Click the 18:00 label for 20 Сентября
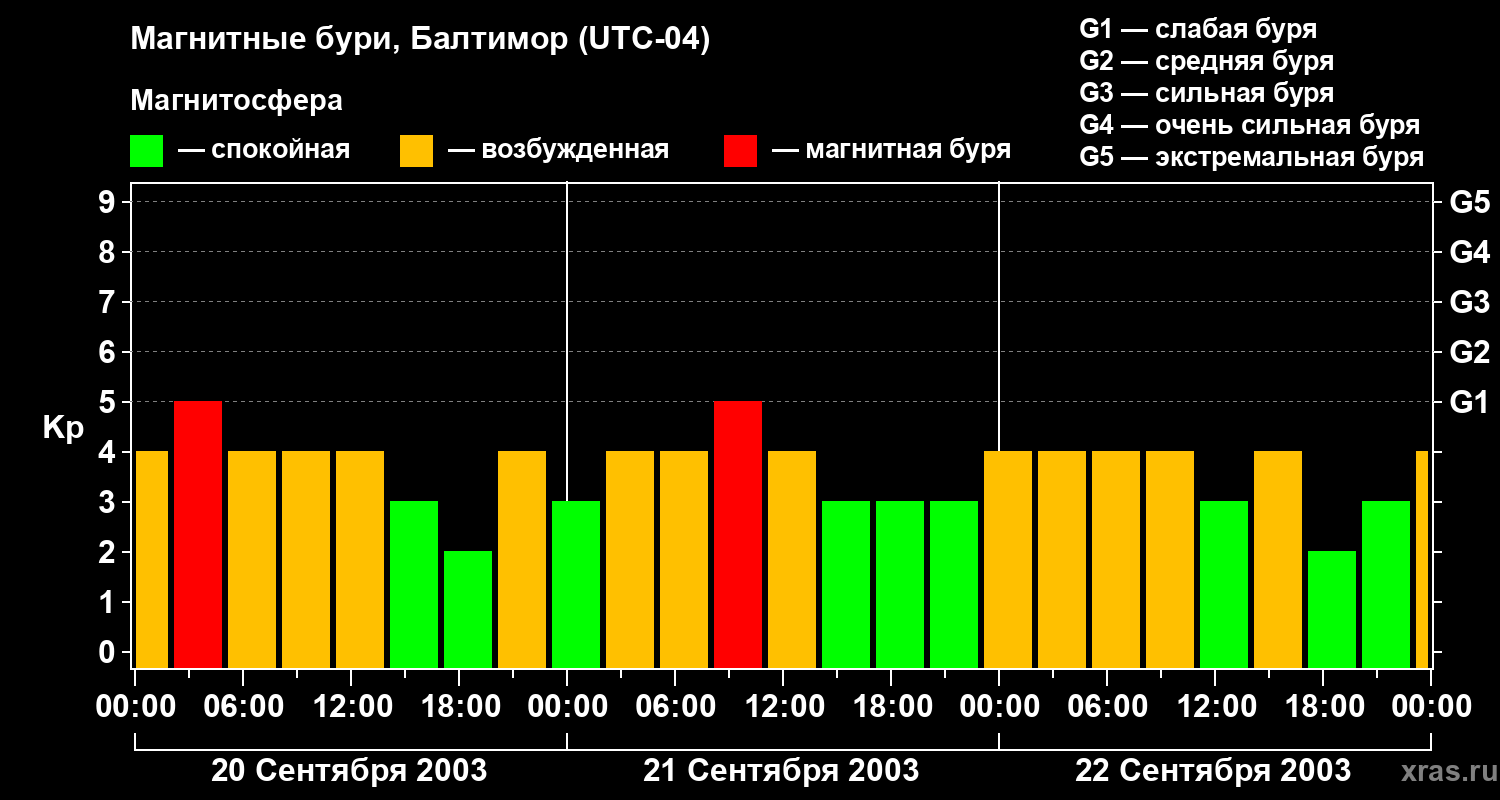Image resolution: width=1500 pixels, height=800 pixels. [x=459, y=706]
